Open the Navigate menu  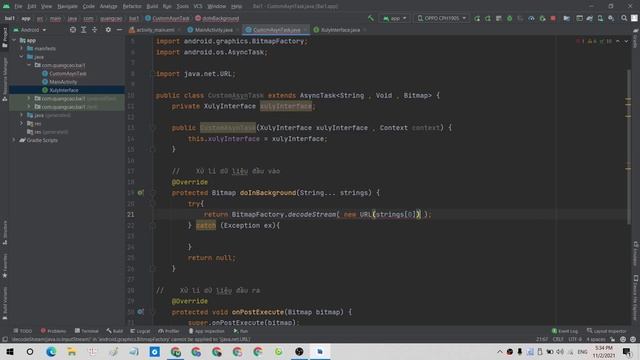pyautogui.click(x=67, y=7)
